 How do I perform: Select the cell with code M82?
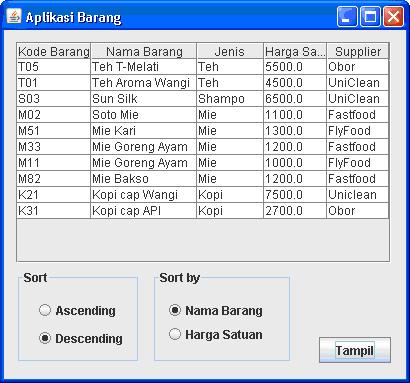pyautogui.click(x=54, y=179)
